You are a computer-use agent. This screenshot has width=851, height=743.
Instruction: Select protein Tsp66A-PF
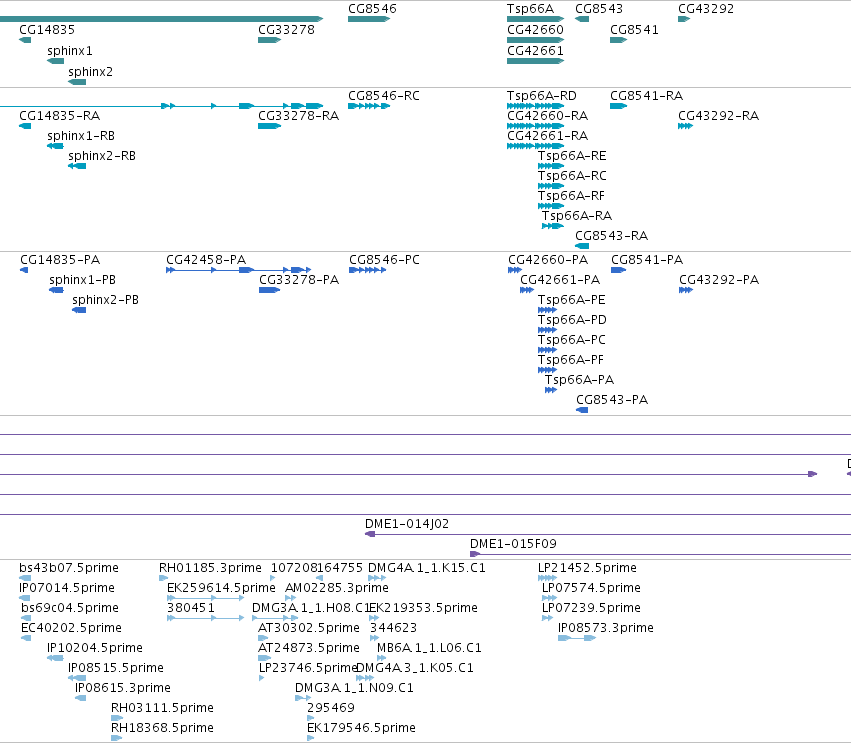pos(547,370)
